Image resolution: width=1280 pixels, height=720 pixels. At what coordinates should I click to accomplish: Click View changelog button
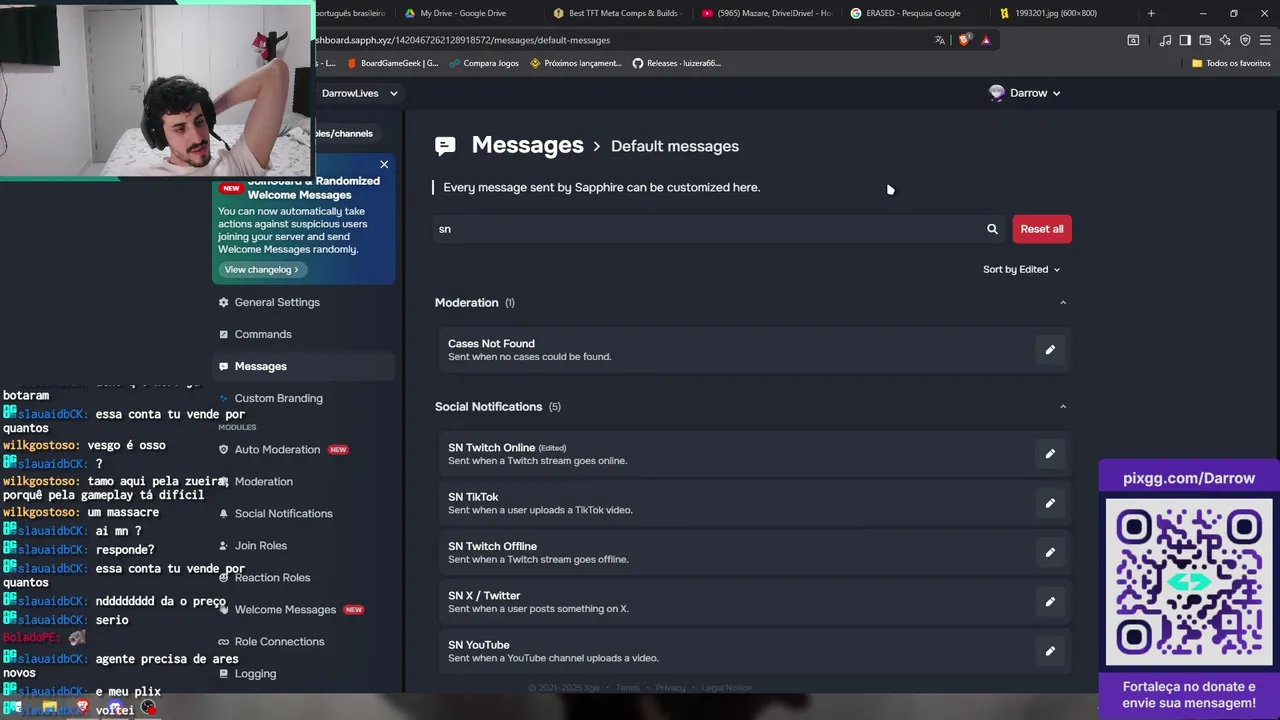pyautogui.click(x=261, y=270)
